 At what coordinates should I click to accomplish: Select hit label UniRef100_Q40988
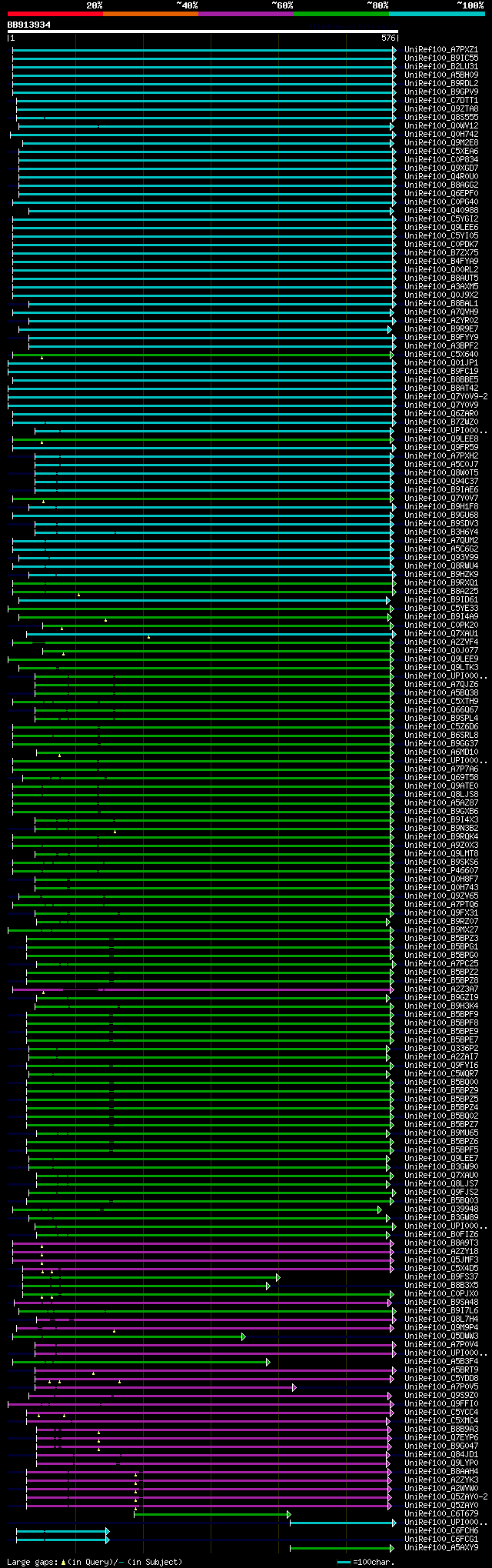tap(441, 211)
